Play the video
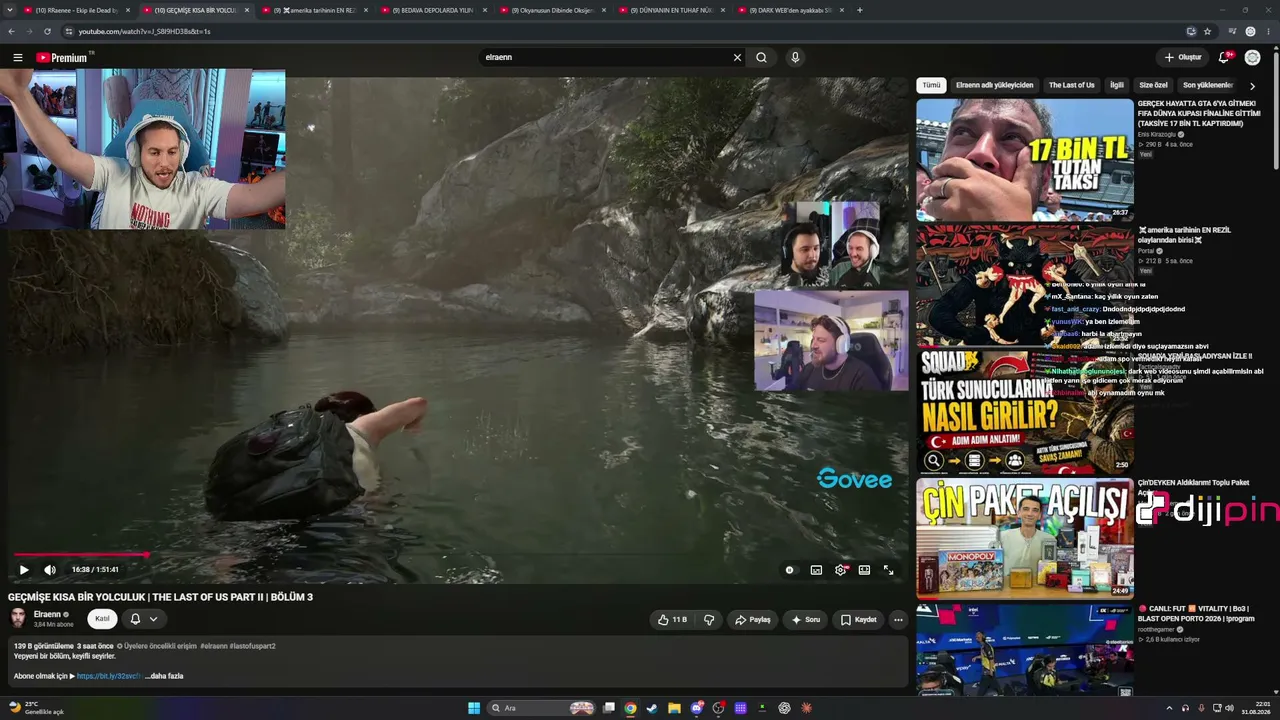Screen dimensions: 1280x720 24,570
